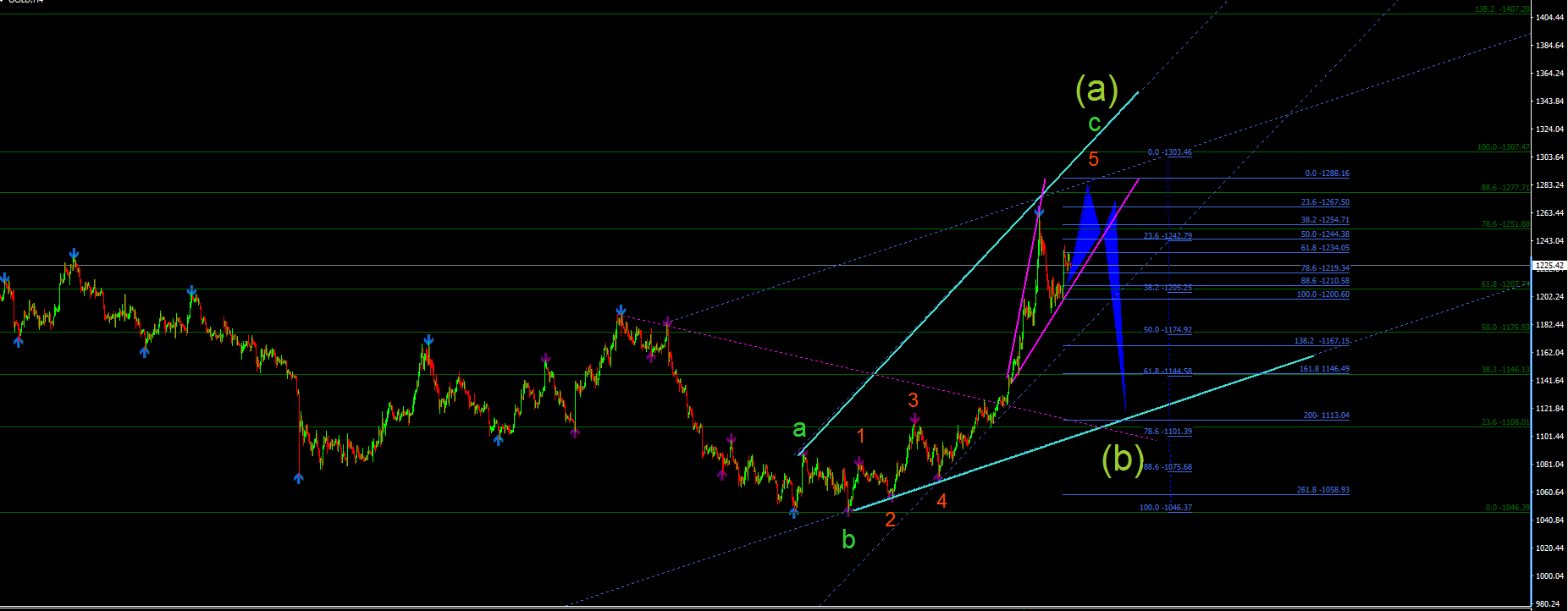Image resolution: width=1568 pixels, height=611 pixels.
Task: Select the Fibonacci label "38.2 -1254.71"
Action: click(1325, 220)
